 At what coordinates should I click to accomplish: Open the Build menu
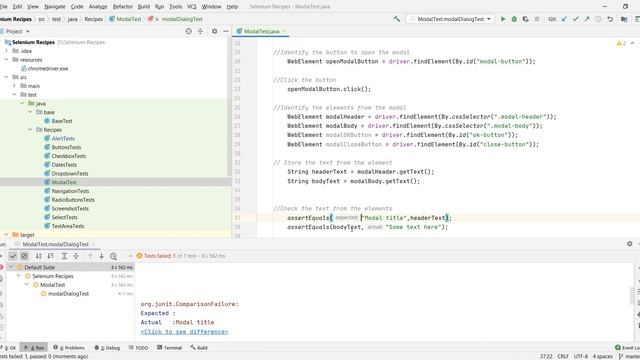[x=144, y=7]
